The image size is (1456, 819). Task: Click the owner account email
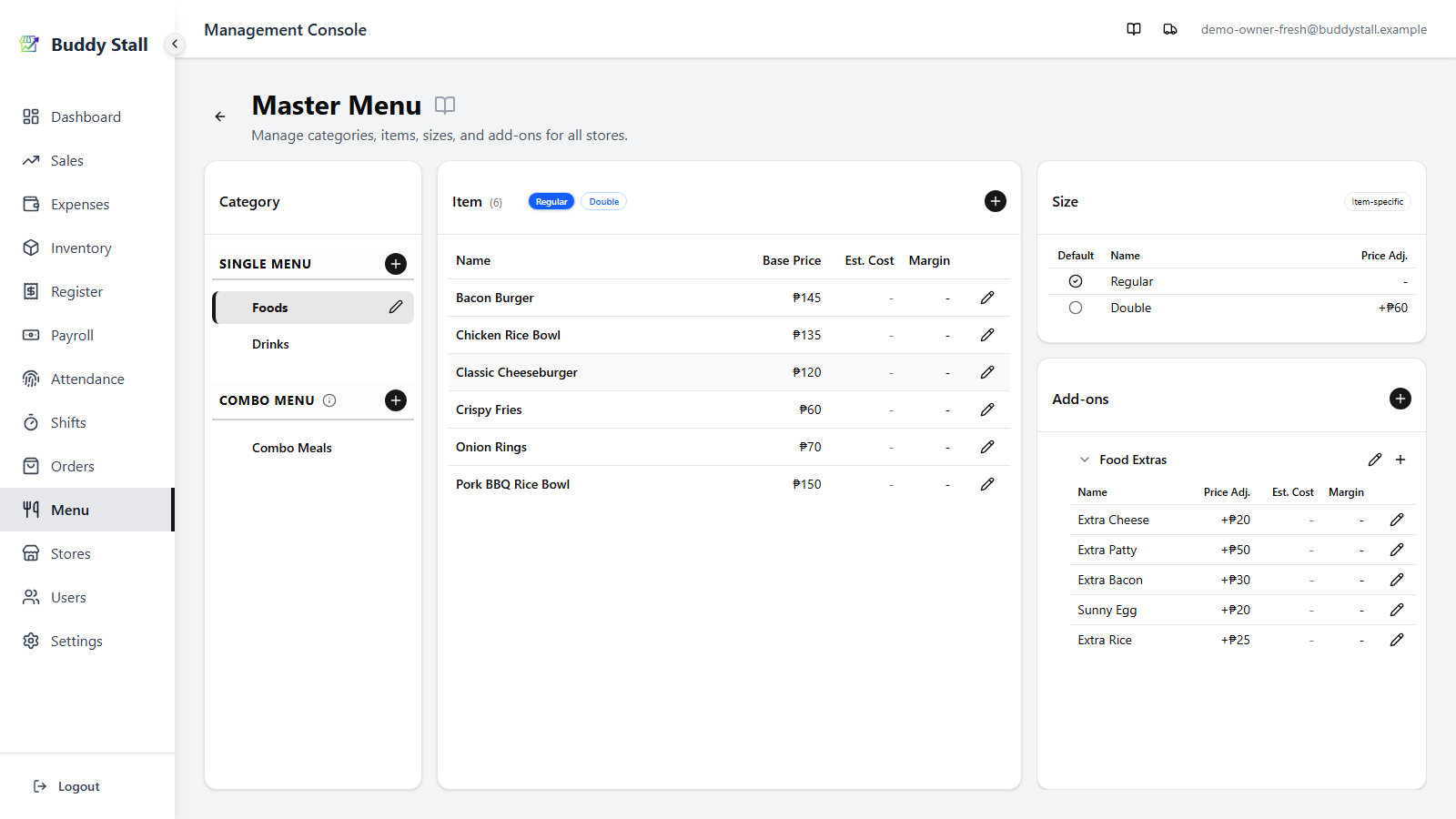(1313, 29)
